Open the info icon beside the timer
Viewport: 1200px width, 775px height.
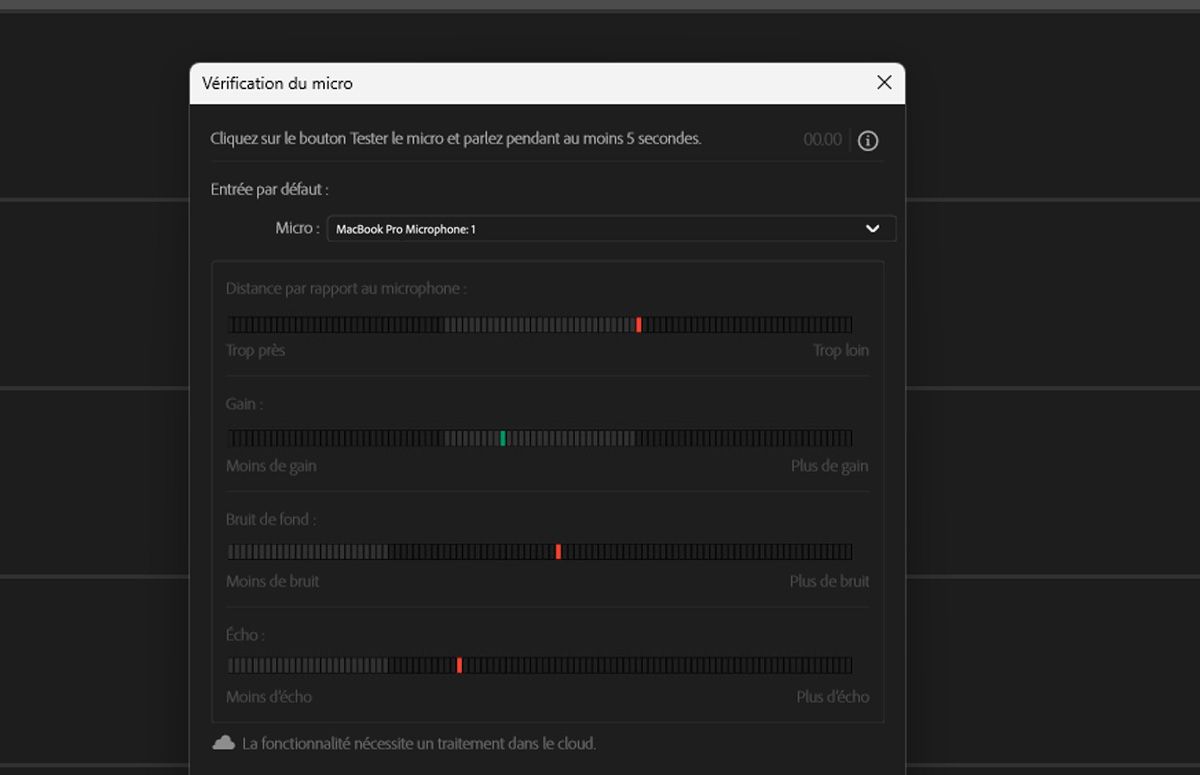click(x=868, y=141)
